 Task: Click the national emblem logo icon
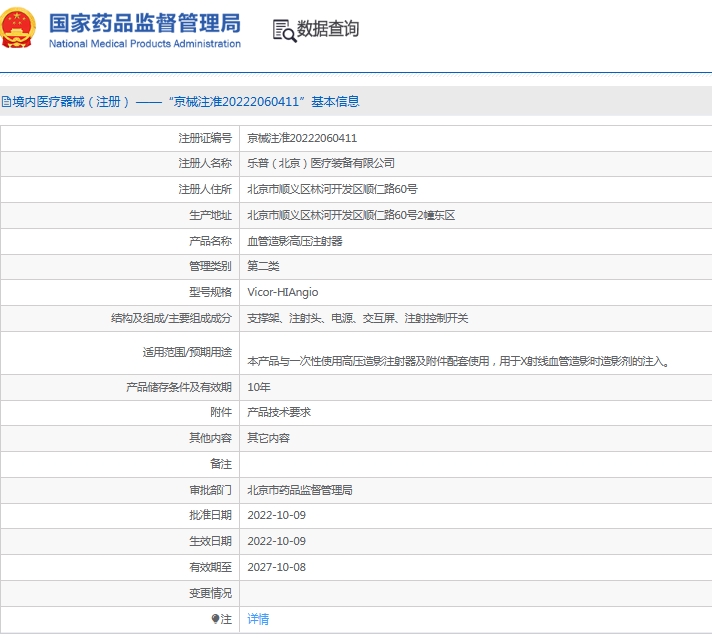(17, 28)
